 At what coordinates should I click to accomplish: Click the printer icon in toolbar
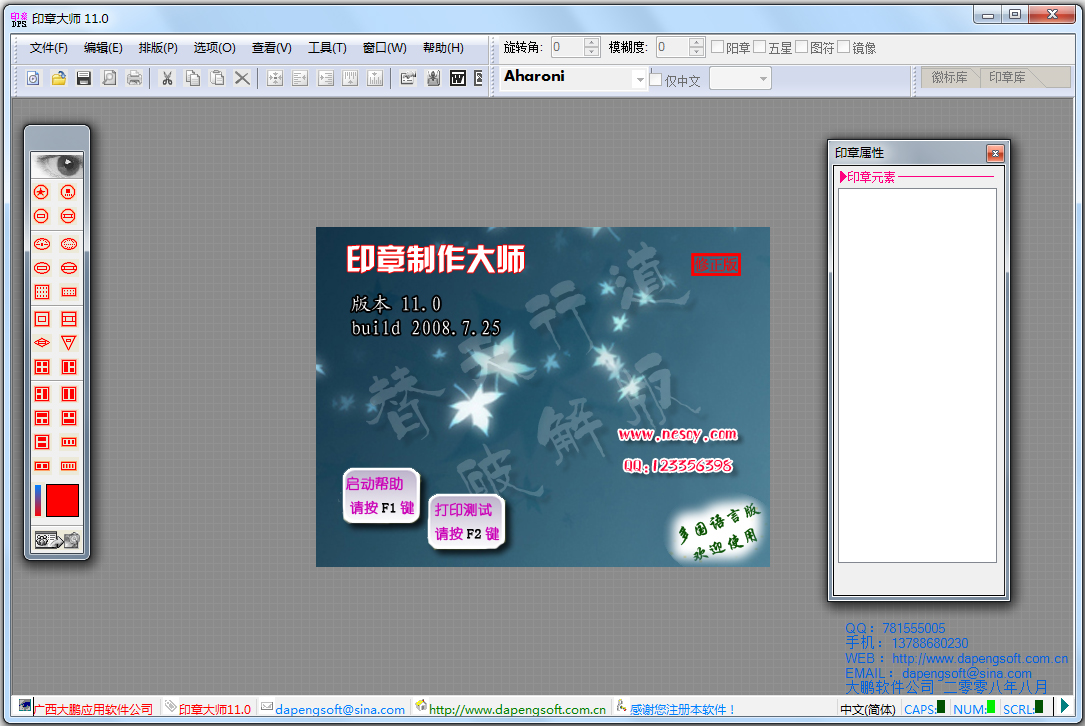tap(134, 78)
